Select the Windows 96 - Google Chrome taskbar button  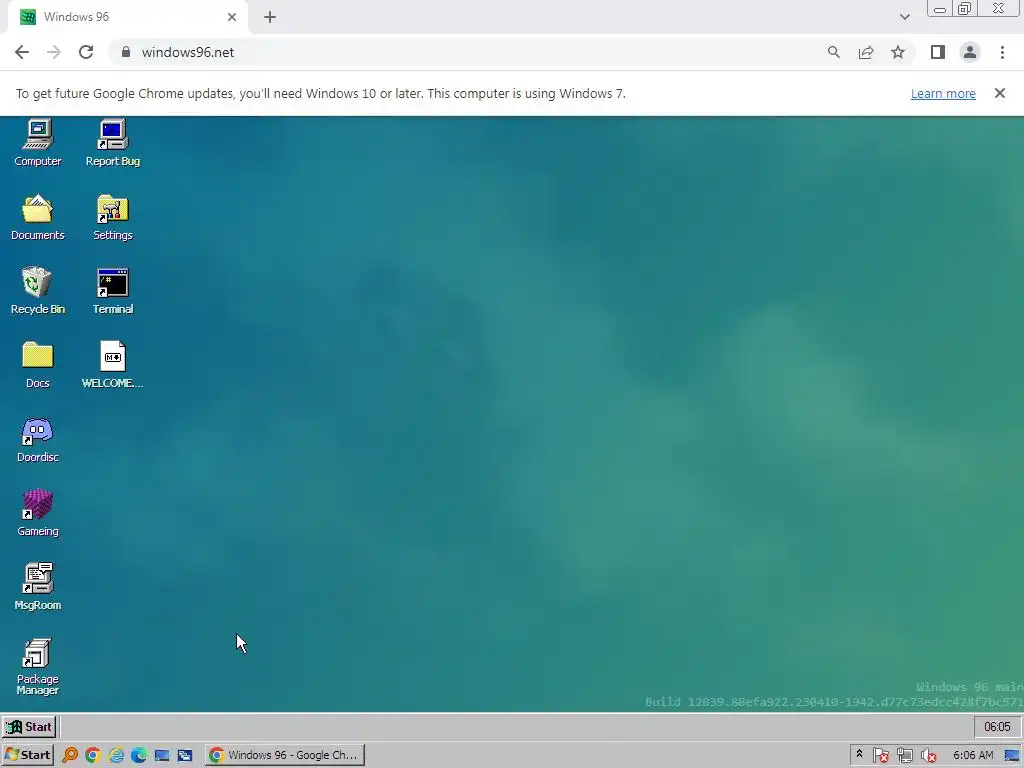285,755
